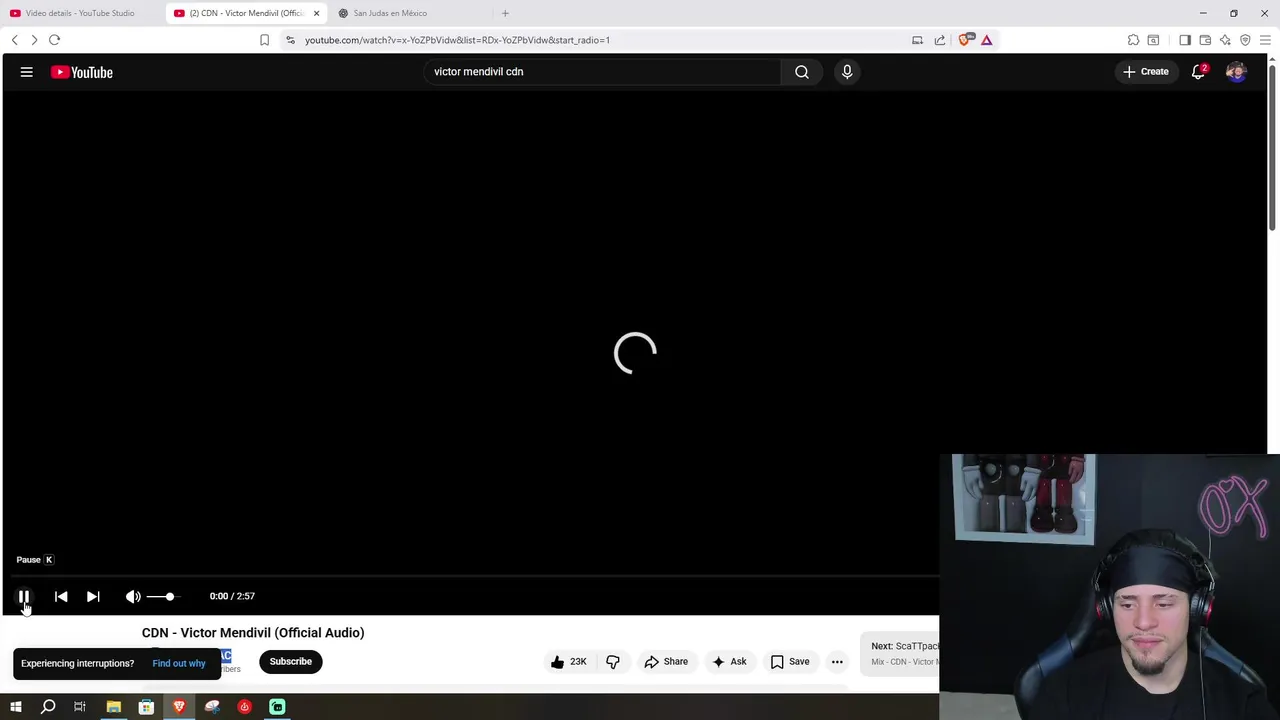Screen dimensions: 1280x720
Task: Open the account avatar menu
Action: point(1236,72)
